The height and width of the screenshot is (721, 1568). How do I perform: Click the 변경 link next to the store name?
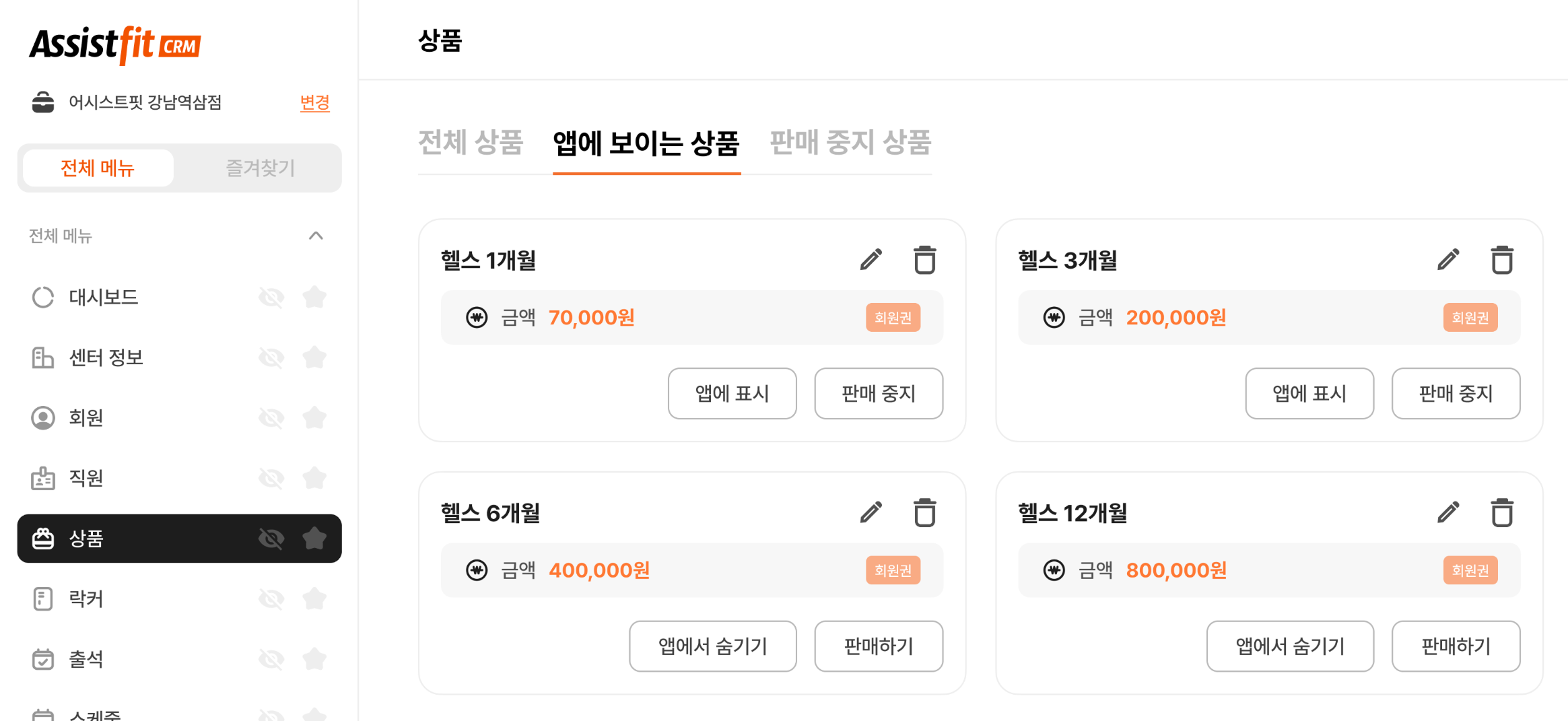[x=314, y=102]
